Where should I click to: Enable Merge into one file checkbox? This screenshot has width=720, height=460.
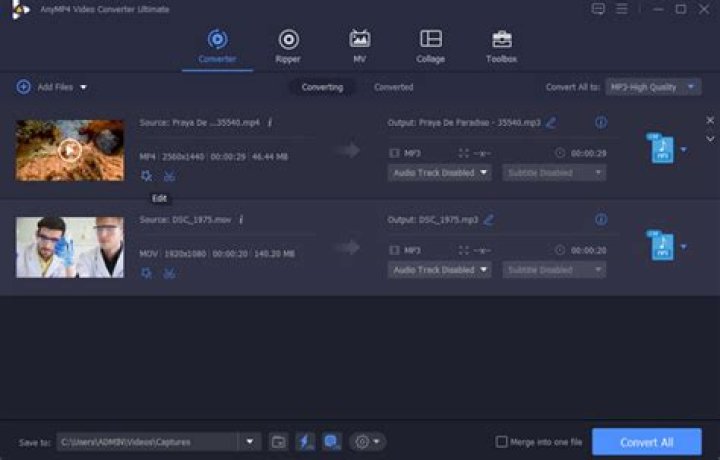tap(502, 442)
